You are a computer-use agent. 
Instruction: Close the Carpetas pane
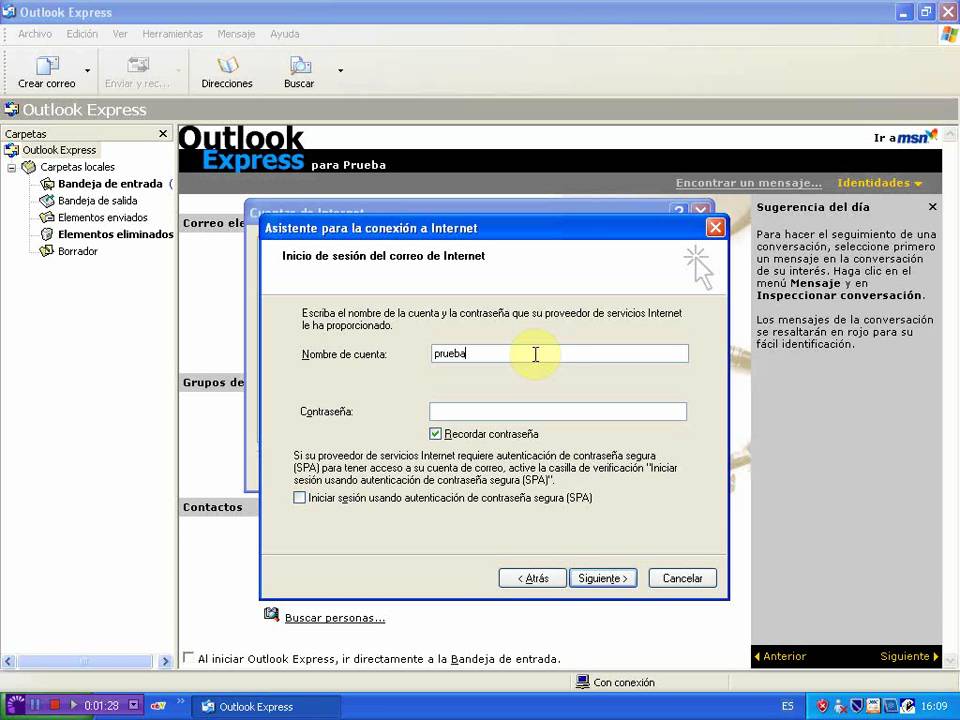click(x=163, y=133)
